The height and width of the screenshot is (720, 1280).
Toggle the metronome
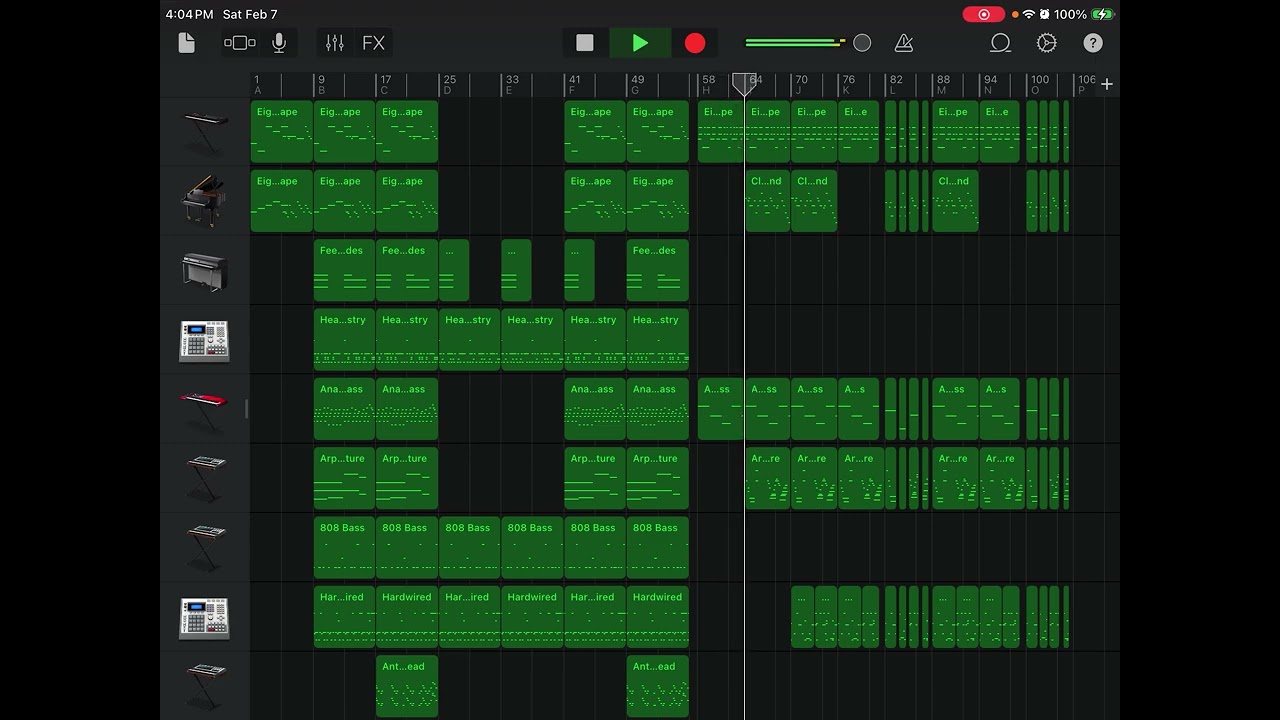pos(904,43)
